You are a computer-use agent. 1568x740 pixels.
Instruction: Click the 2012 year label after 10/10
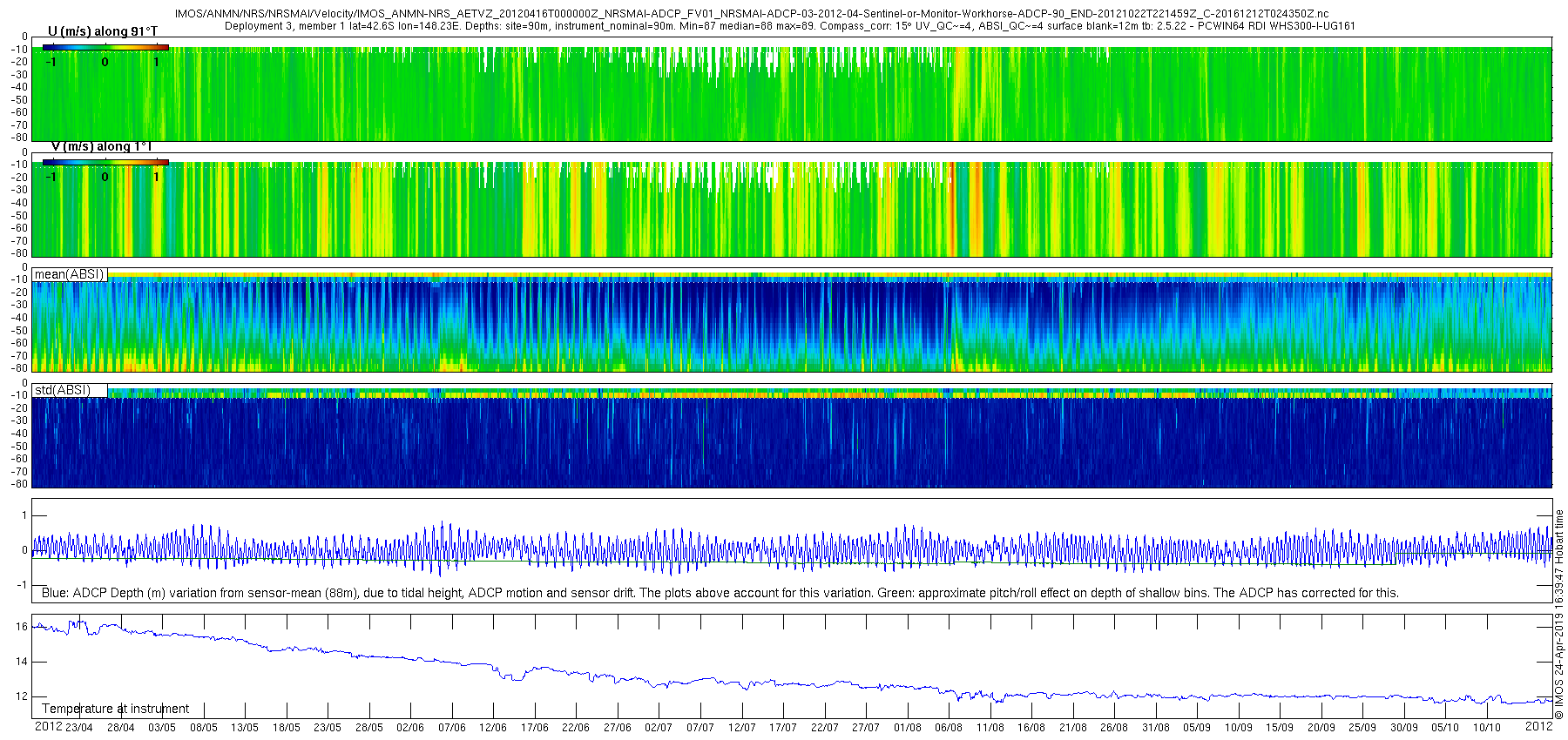(1538, 726)
